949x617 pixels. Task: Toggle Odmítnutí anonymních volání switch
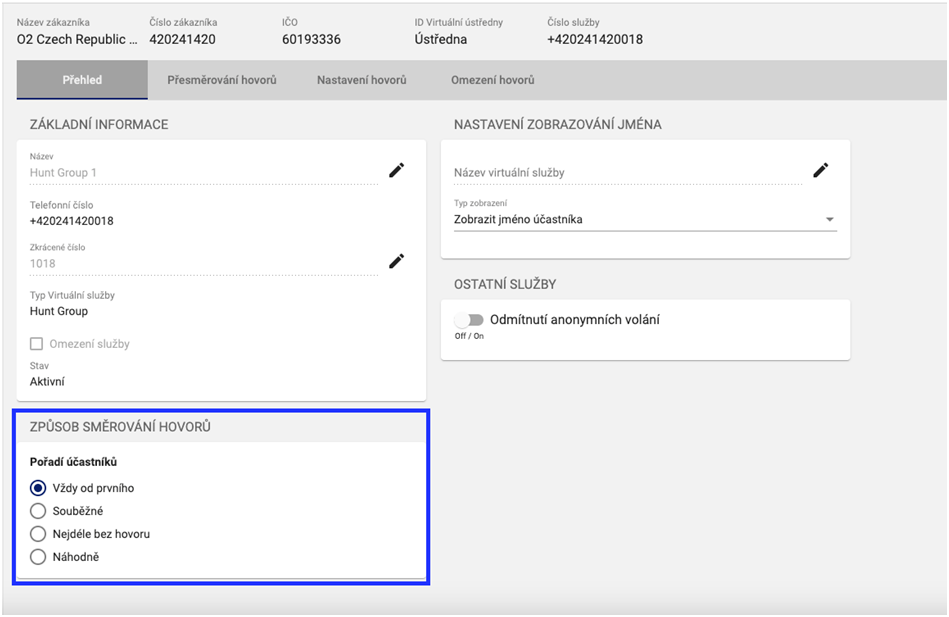[x=468, y=320]
